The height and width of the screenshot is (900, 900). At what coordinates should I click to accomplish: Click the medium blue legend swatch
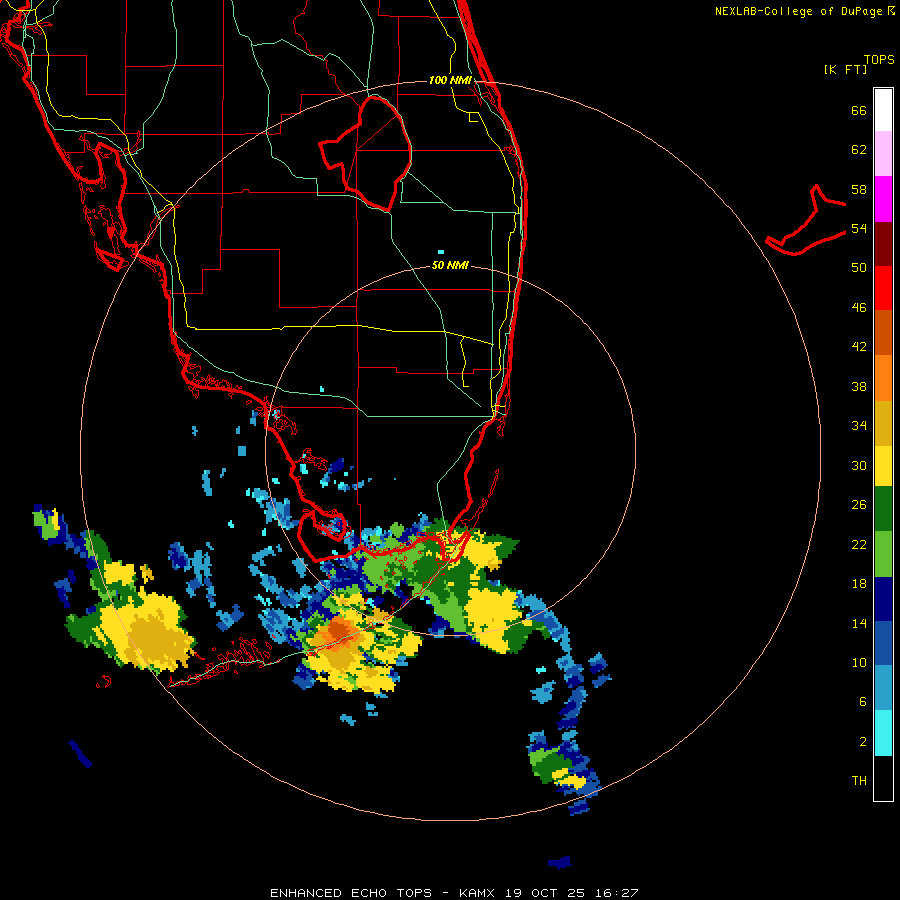pyautogui.click(x=883, y=643)
